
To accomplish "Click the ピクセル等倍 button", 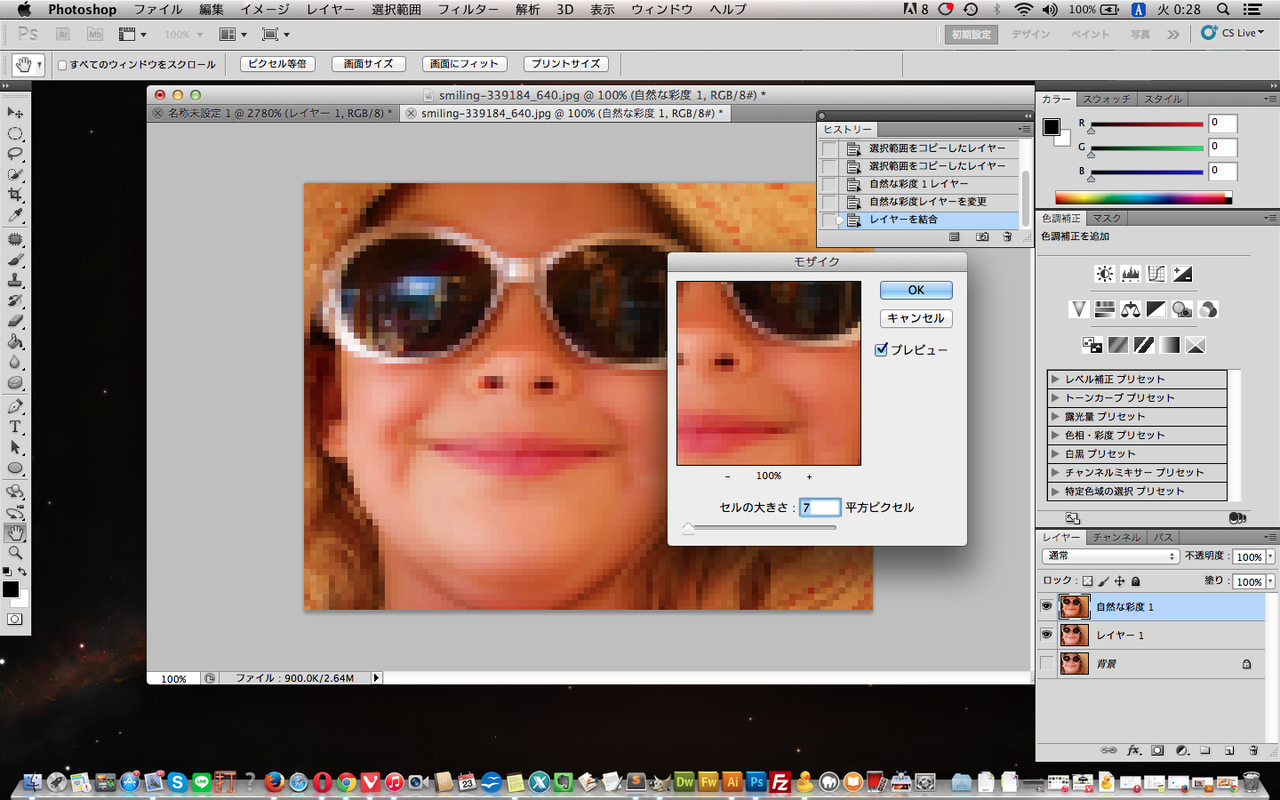I will [x=279, y=64].
